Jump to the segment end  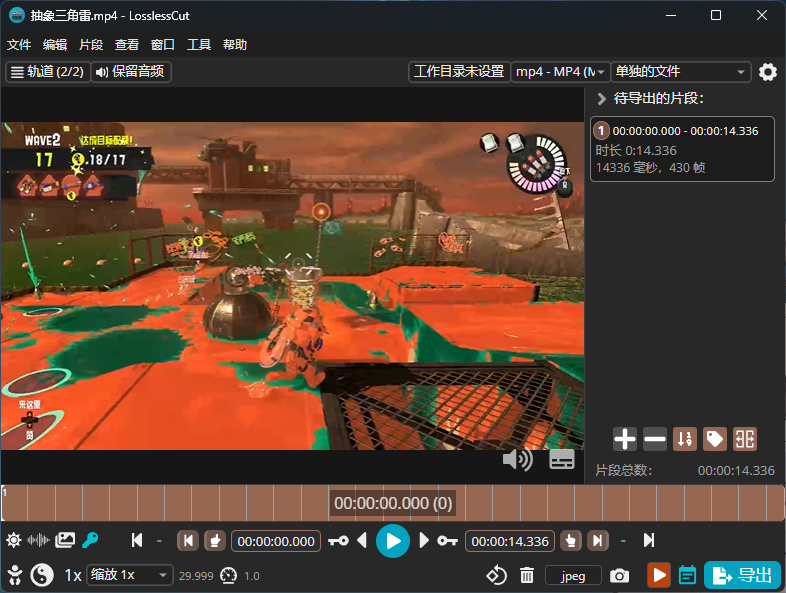(598, 541)
